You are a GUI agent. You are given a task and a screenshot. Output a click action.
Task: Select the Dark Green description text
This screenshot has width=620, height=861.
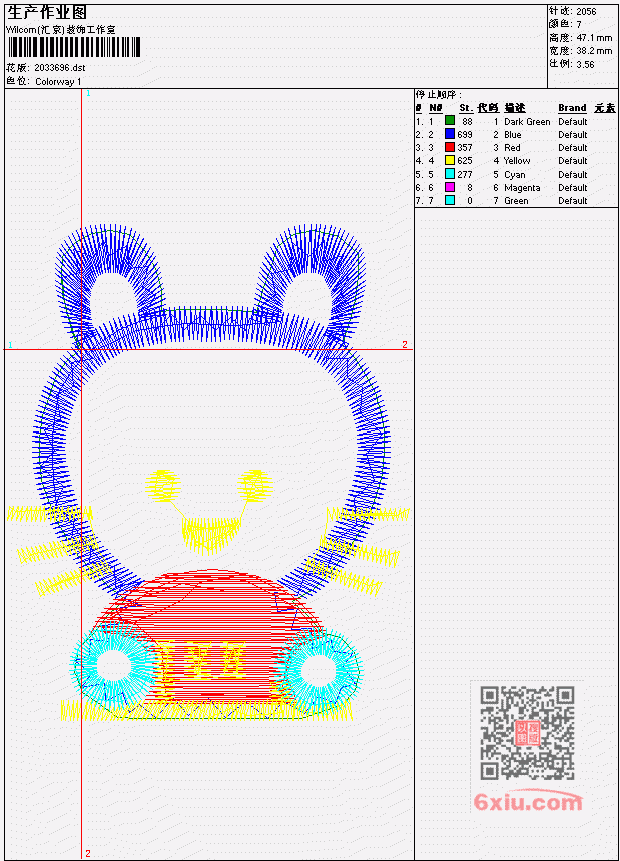click(527, 121)
